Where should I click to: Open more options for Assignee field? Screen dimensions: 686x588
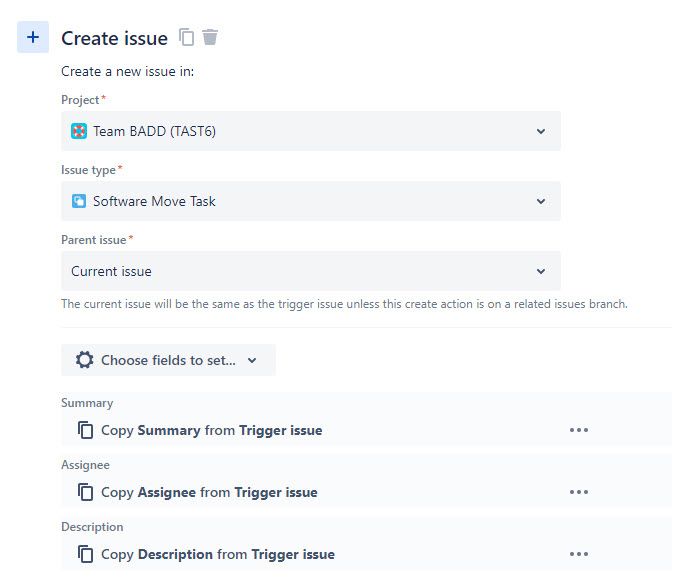(579, 492)
